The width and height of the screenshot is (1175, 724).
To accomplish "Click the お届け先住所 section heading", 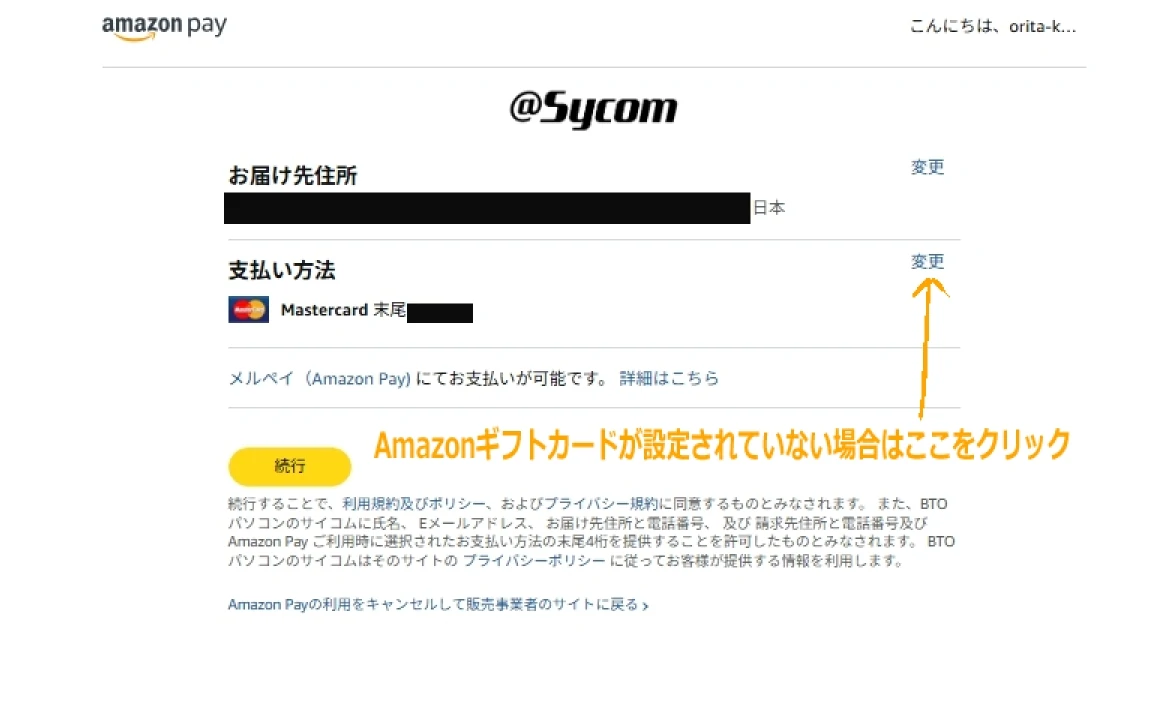I will point(293,175).
